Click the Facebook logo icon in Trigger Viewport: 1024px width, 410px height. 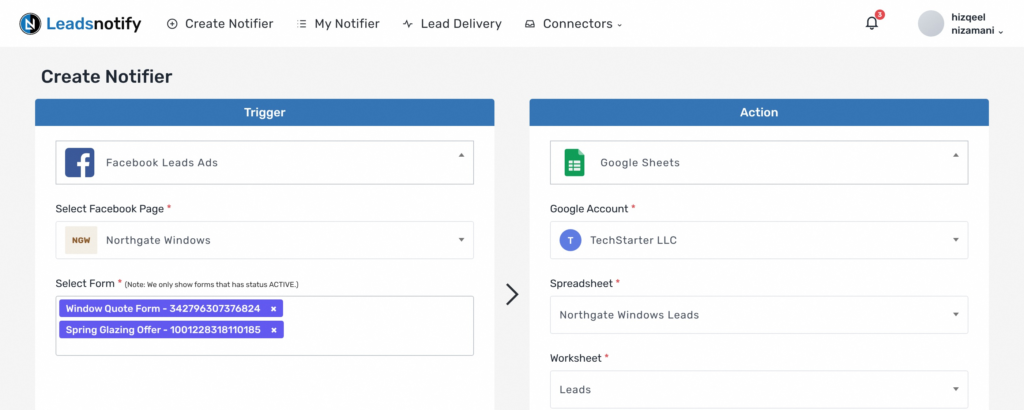80,163
